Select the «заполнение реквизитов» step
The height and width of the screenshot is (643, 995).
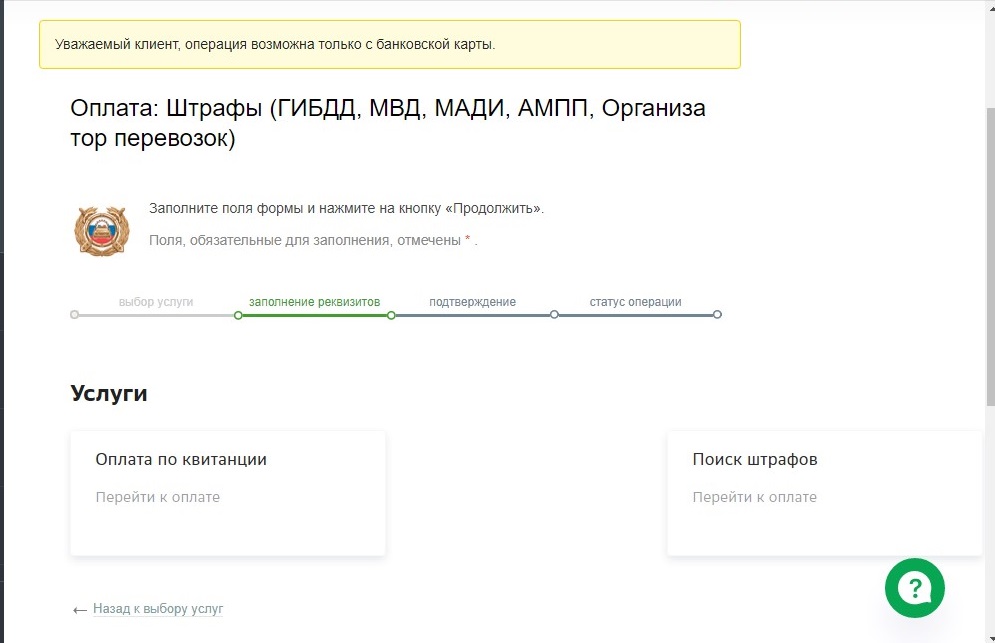314,301
